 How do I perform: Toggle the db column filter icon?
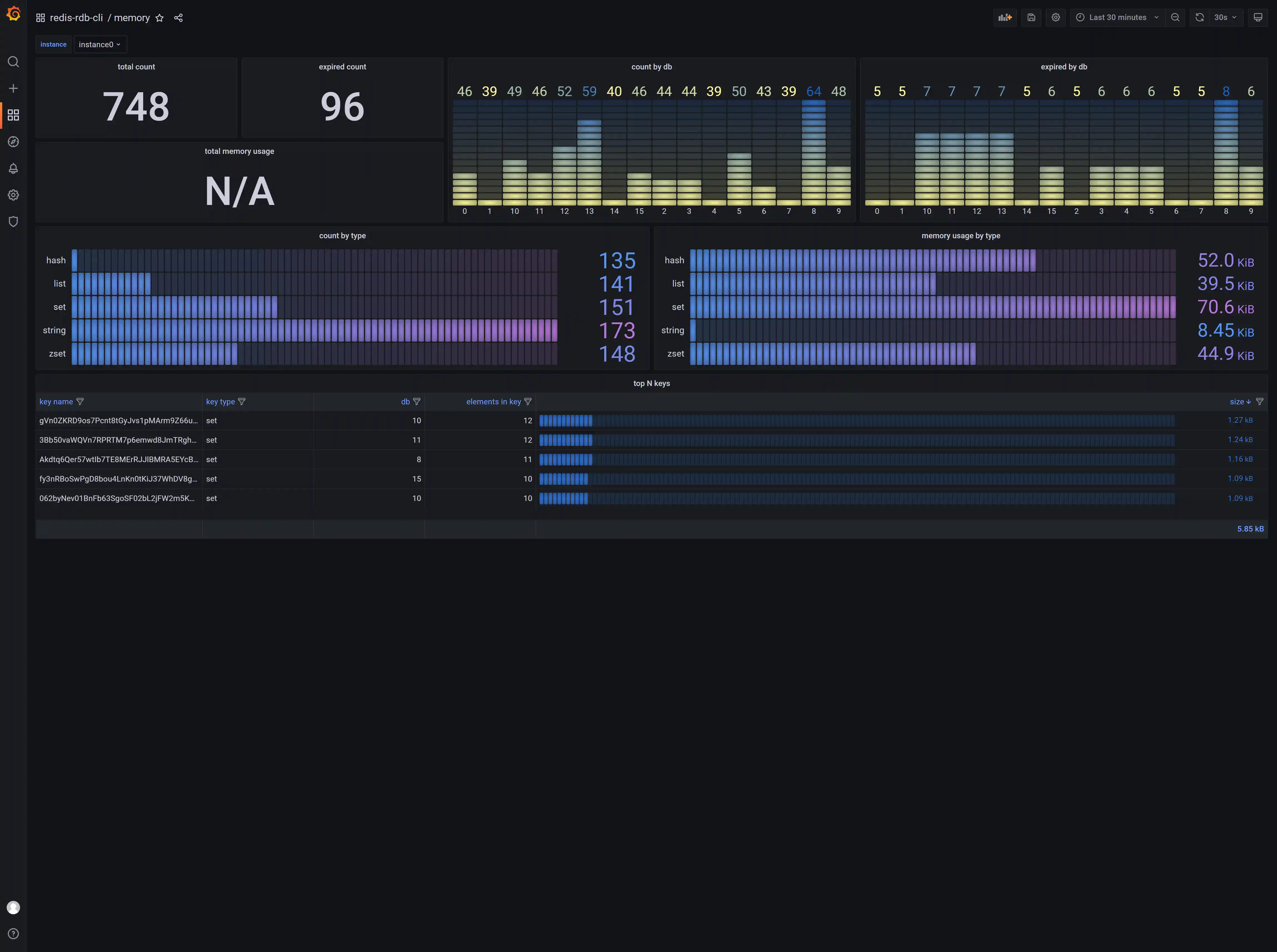pos(417,402)
